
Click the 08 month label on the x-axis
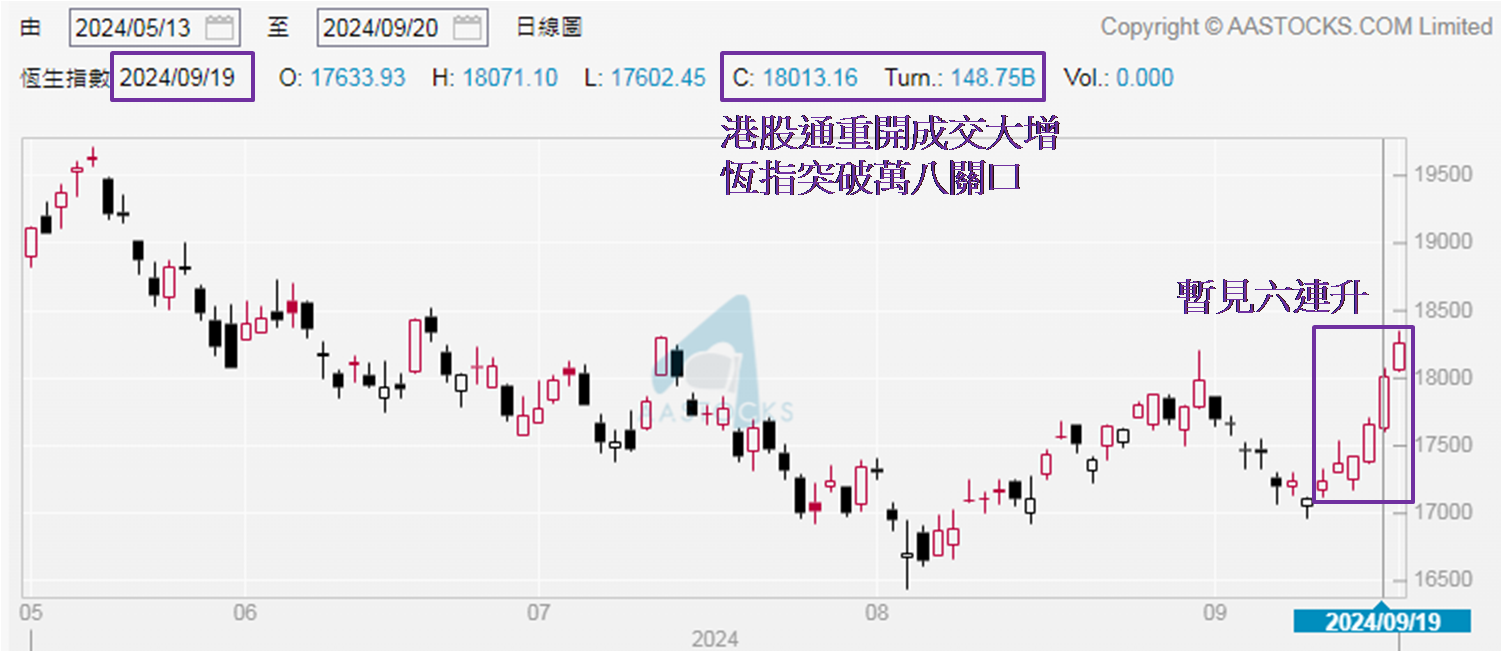point(877,611)
